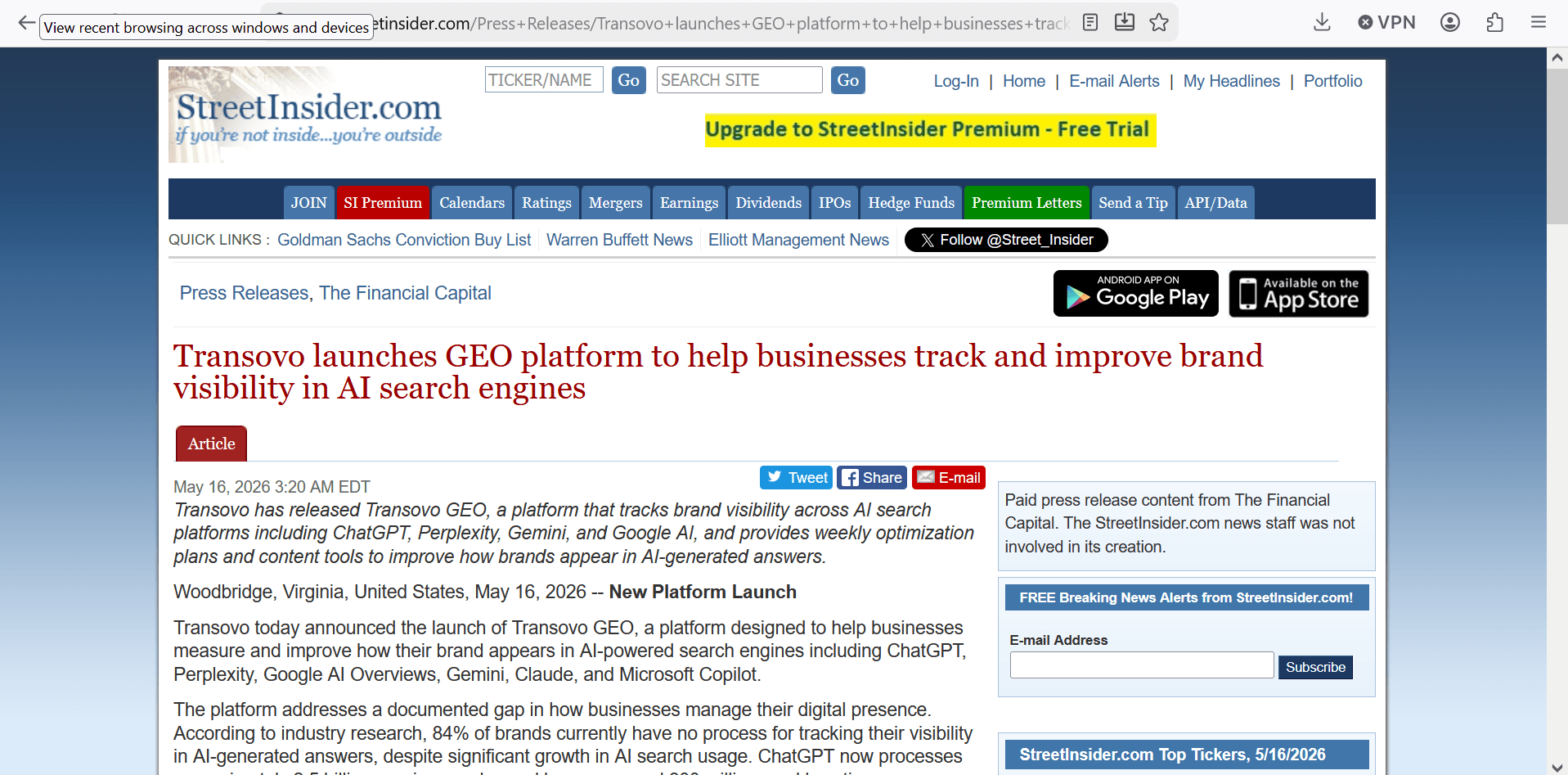Select the Article tab
The width and height of the screenshot is (1568, 775).
211,444
